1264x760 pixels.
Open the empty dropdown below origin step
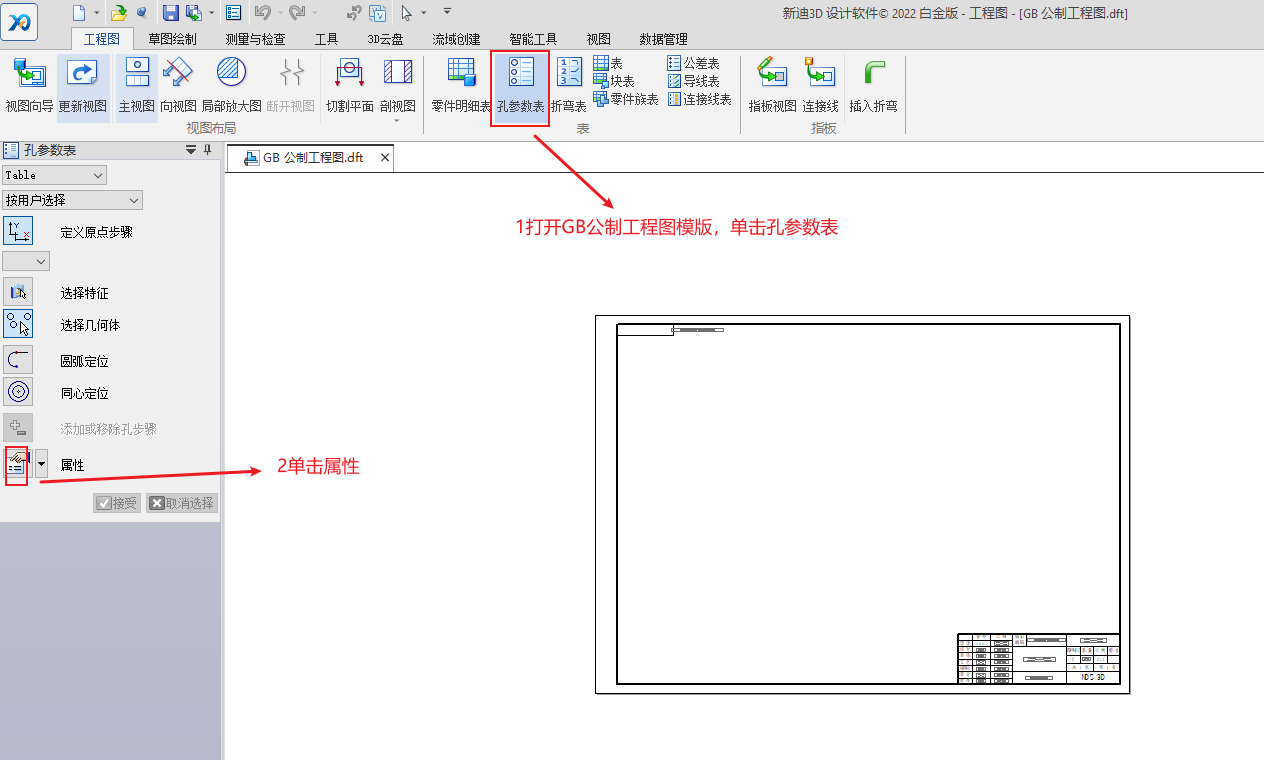click(26, 261)
